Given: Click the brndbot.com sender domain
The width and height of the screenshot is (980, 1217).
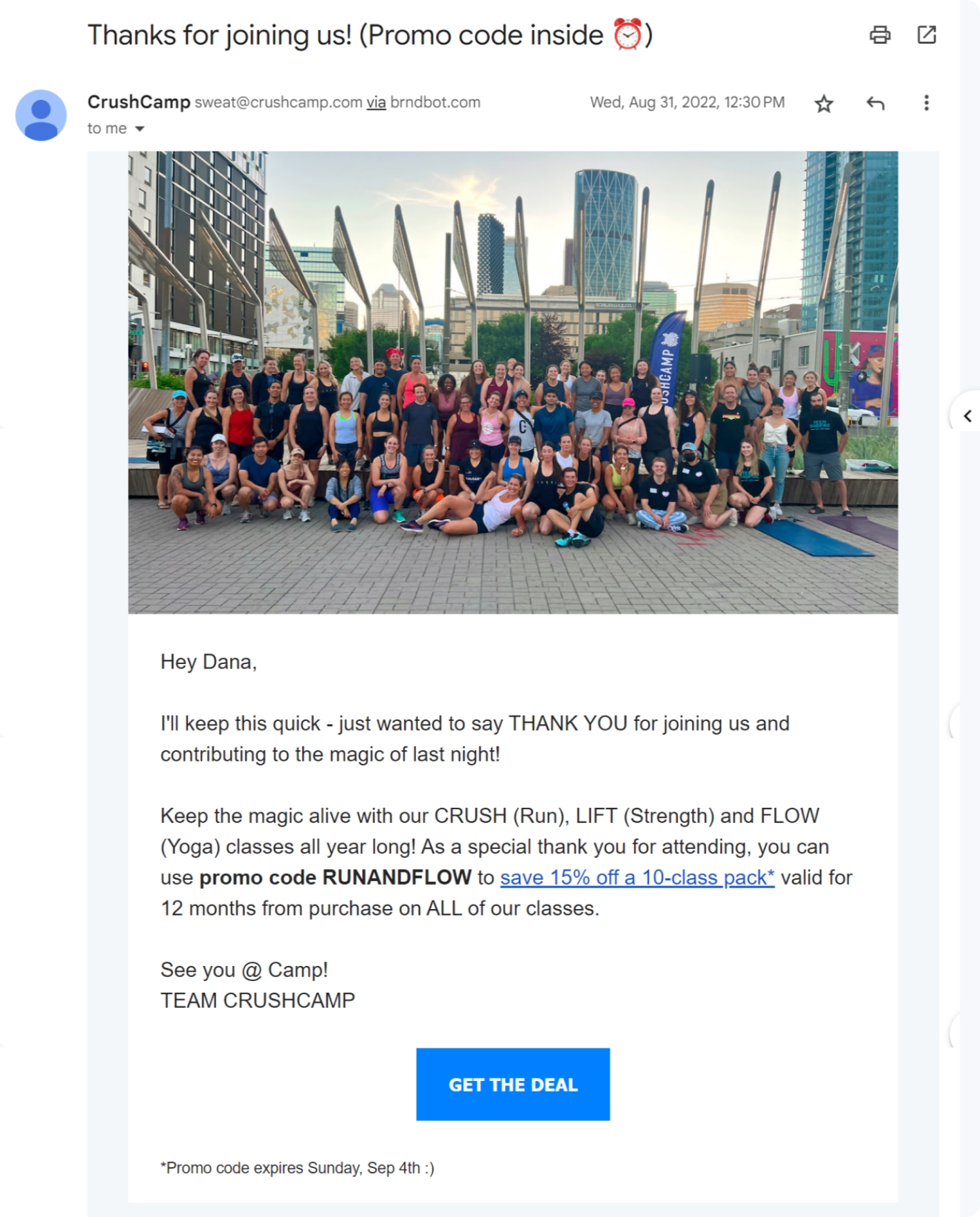Looking at the screenshot, I should tap(435, 103).
